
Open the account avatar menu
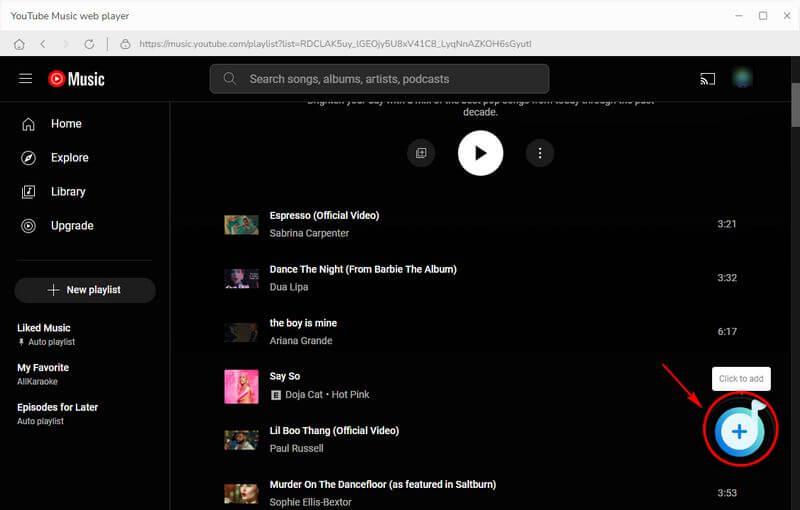point(742,79)
